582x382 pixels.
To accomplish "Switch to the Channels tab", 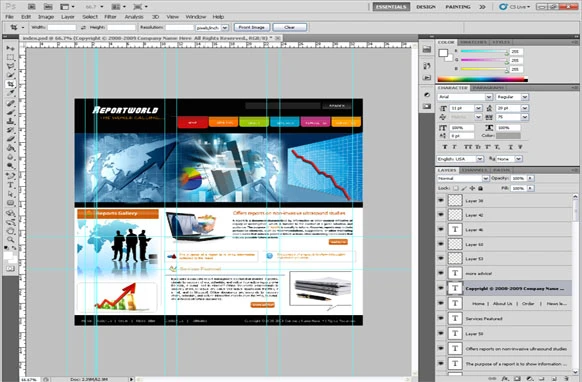I will 475,170.
